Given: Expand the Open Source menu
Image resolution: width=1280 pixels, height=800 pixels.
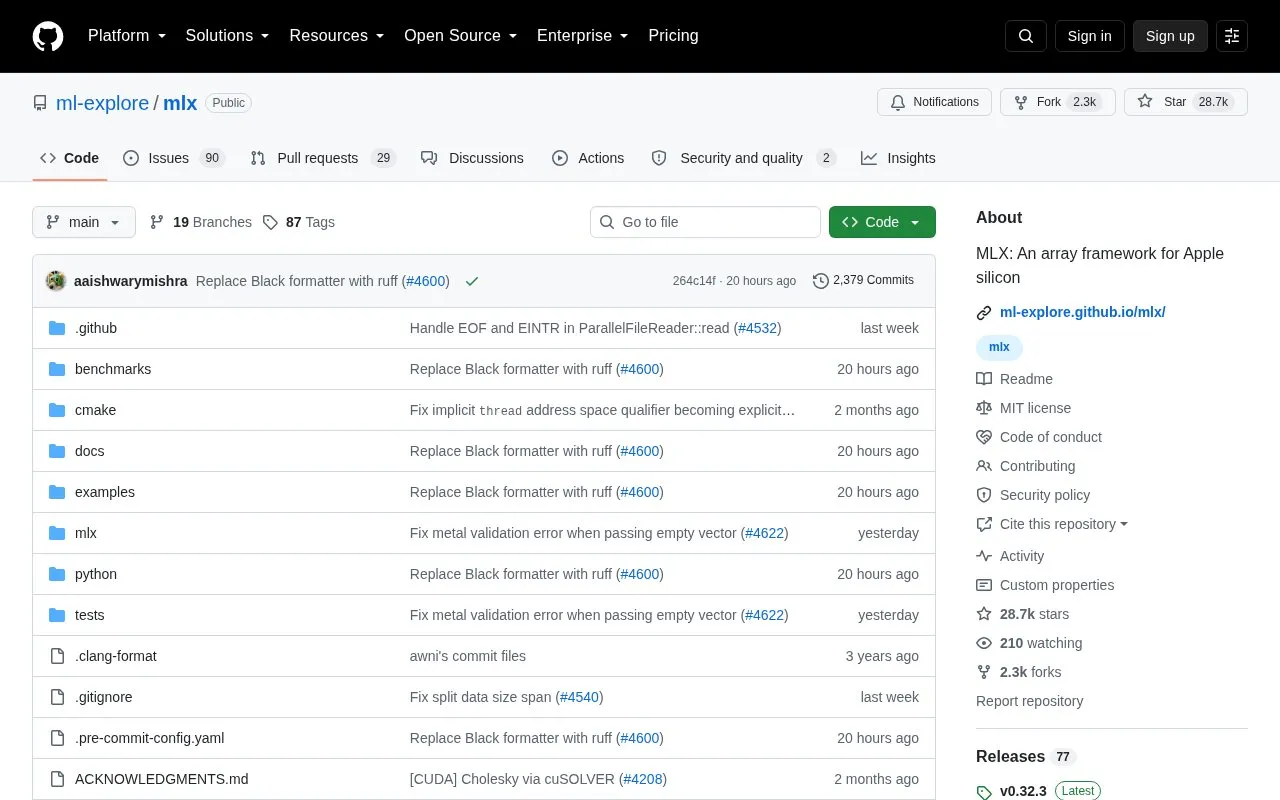Looking at the screenshot, I should click(461, 36).
